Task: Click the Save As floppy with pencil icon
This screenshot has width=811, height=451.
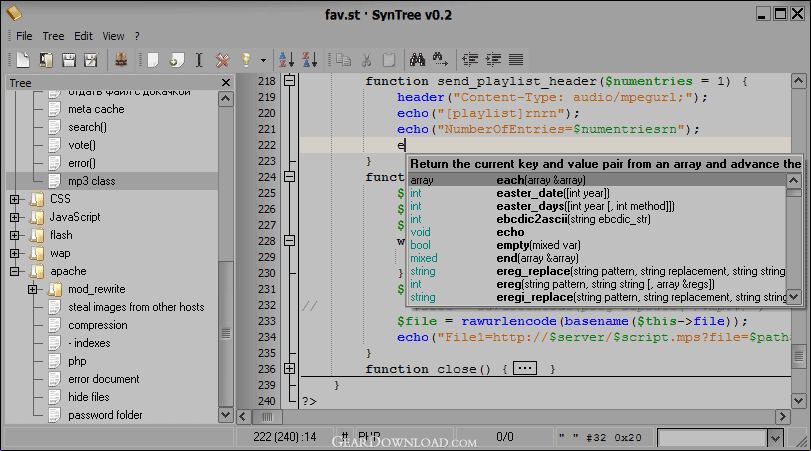Action: click(91, 60)
